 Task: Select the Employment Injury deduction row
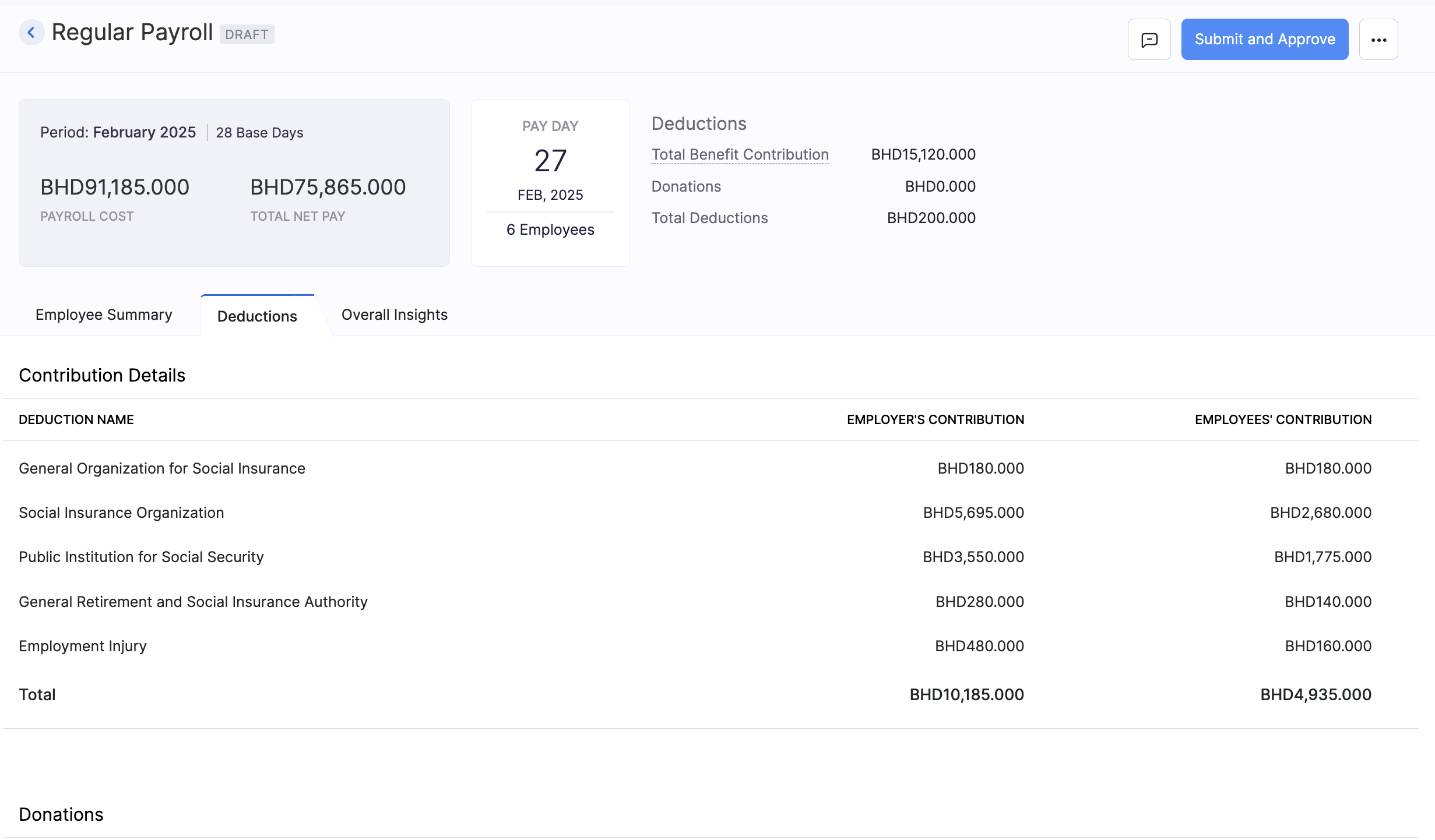83,645
